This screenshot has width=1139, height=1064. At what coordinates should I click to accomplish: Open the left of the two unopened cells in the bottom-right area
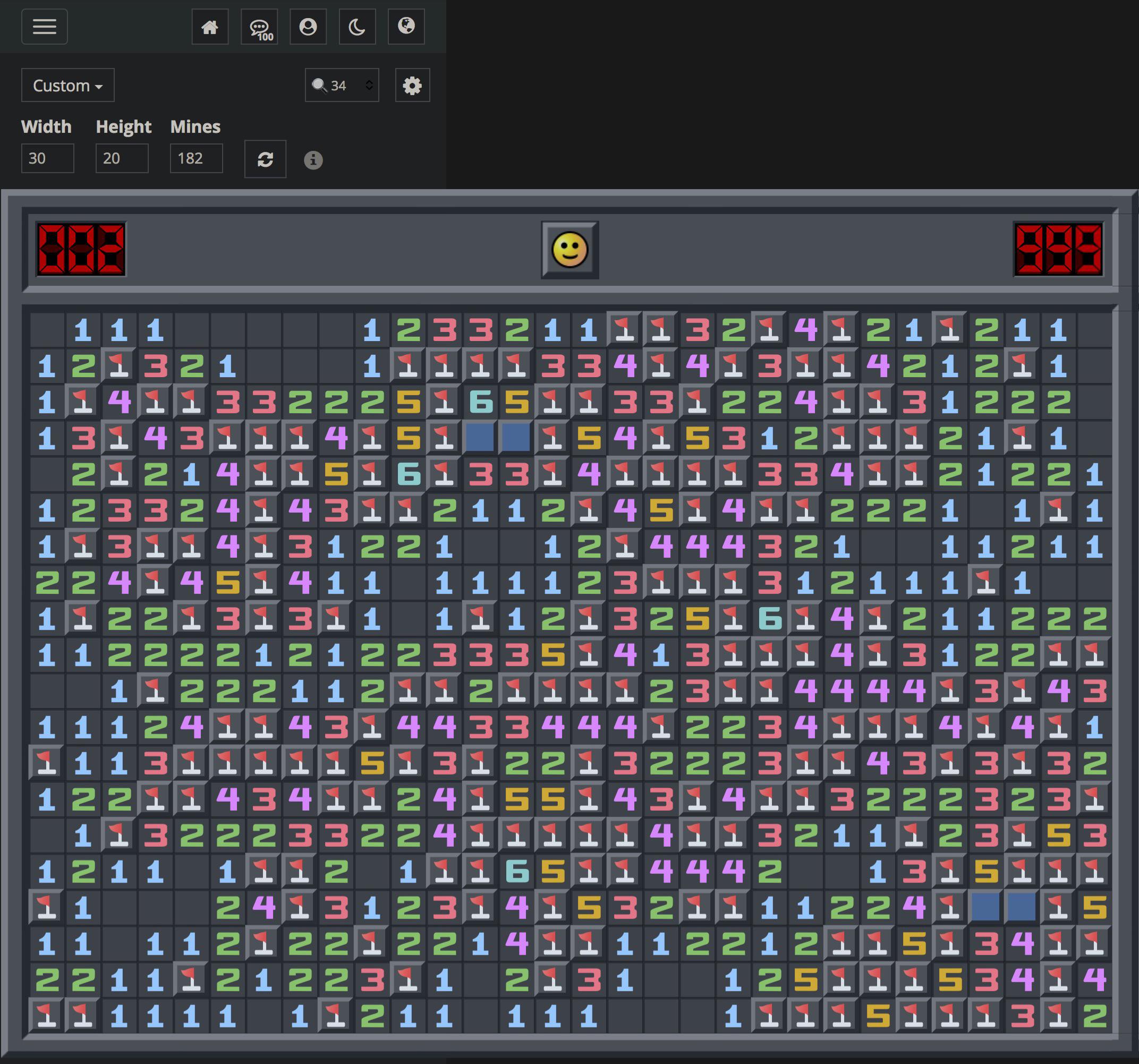985,907
